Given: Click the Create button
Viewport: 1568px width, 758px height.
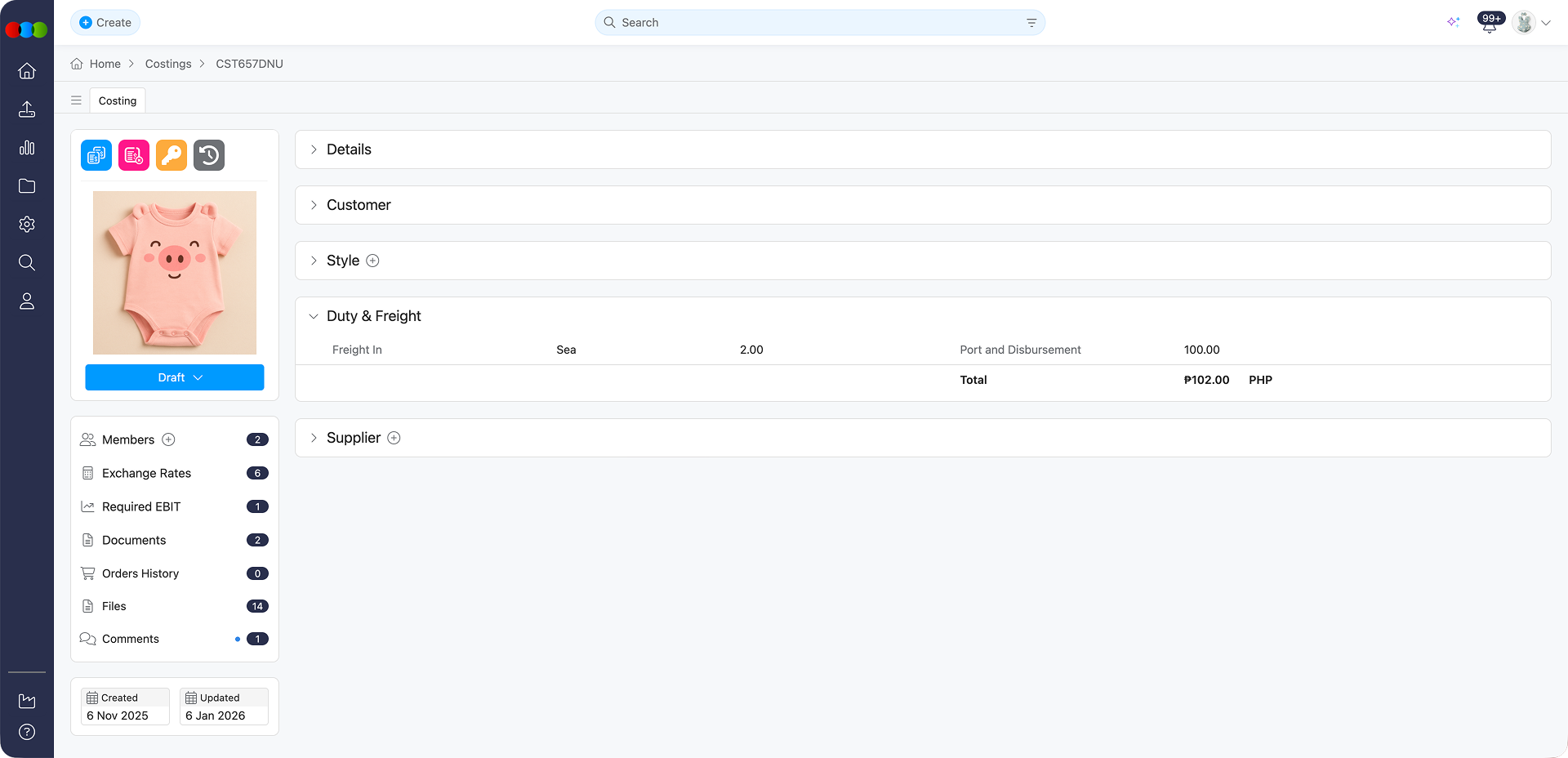Looking at the screenshot, I should tap(105, 23).
